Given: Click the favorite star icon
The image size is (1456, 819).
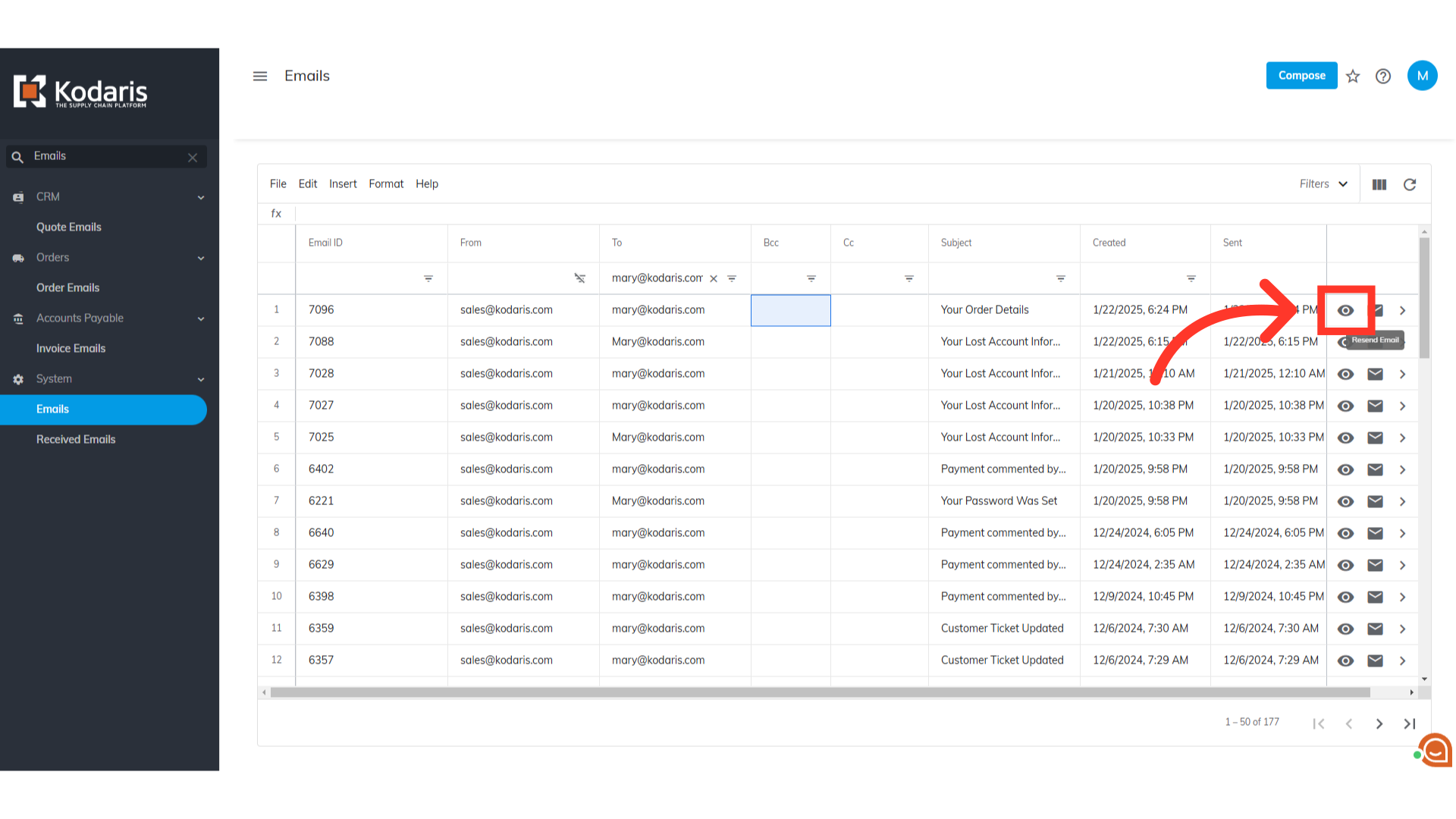Looking at the screenshot, I should [1353, 76].
